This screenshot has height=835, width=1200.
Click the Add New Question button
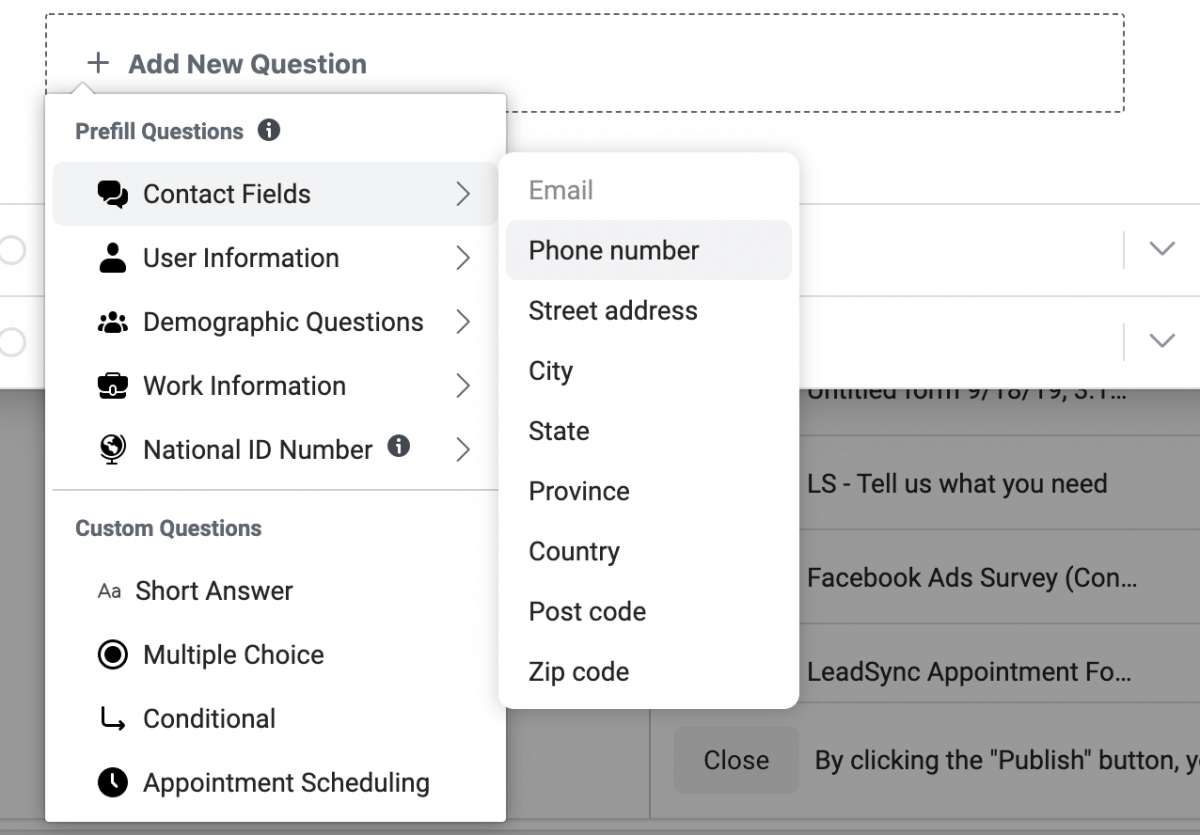pyautogui.click(x=229, y=63)
